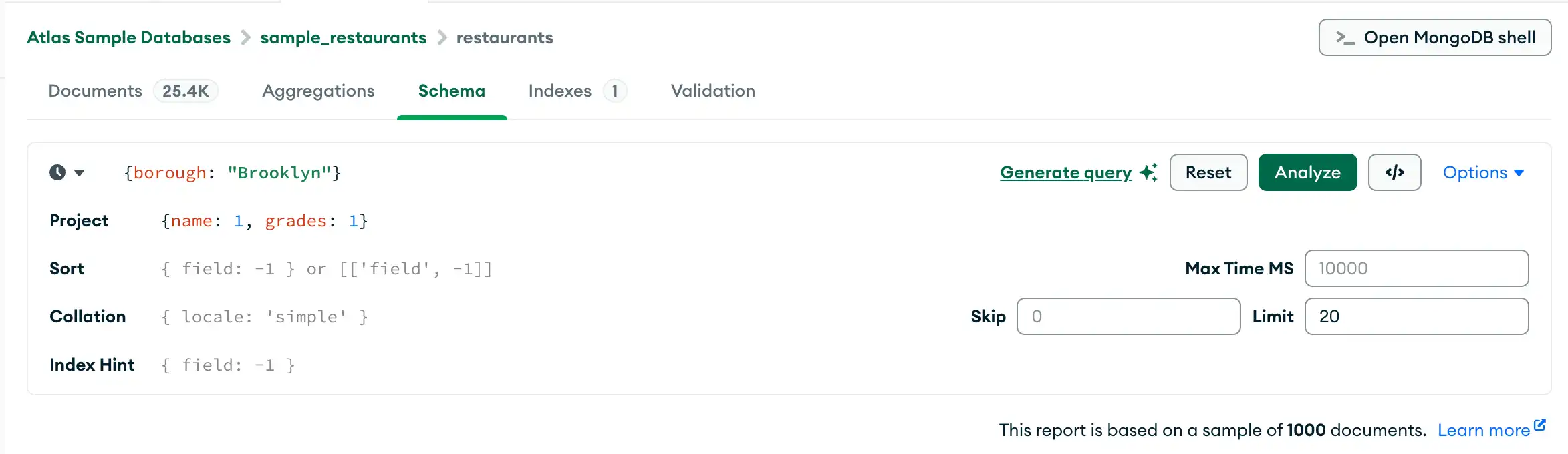This screenshot has height=454, width=1568.
Task: Open the query history caret next to the clock
Action: [80, 172]
